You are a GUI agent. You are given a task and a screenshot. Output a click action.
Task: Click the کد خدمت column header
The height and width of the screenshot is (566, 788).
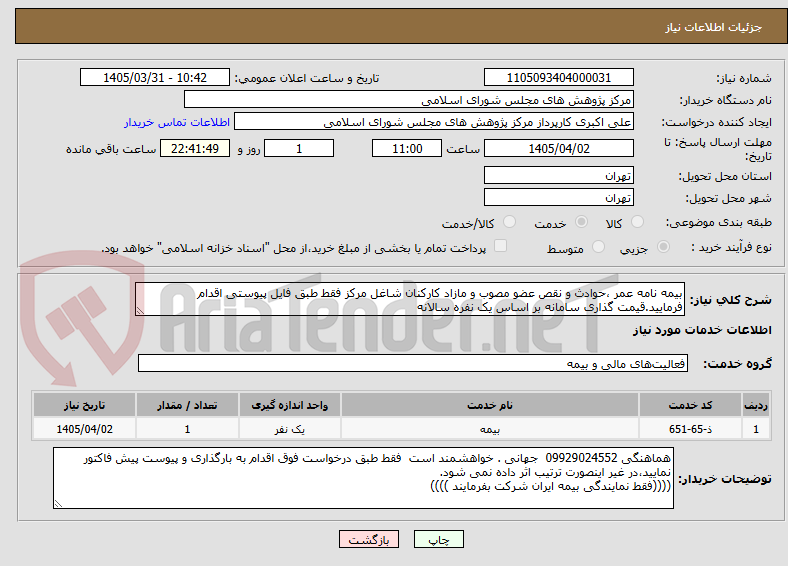pos(691,405)
